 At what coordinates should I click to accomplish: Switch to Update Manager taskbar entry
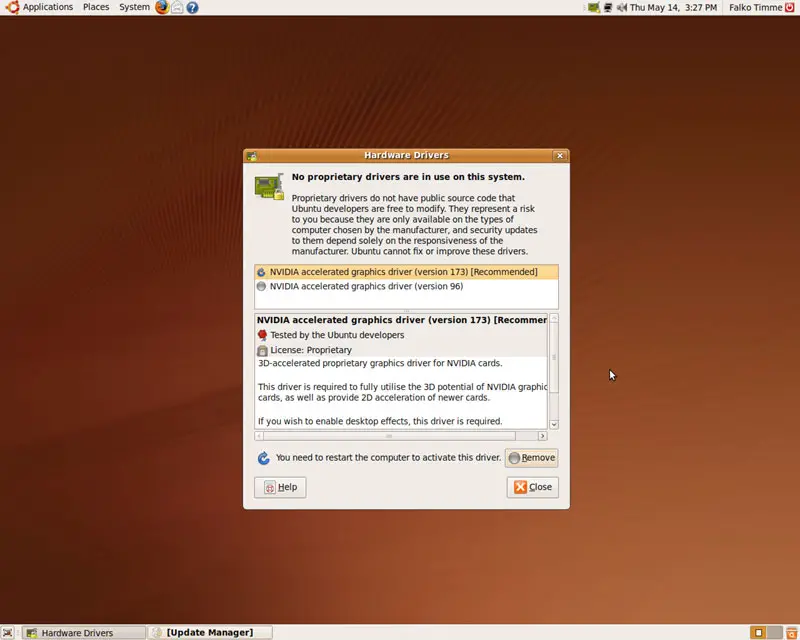(210, 633)
